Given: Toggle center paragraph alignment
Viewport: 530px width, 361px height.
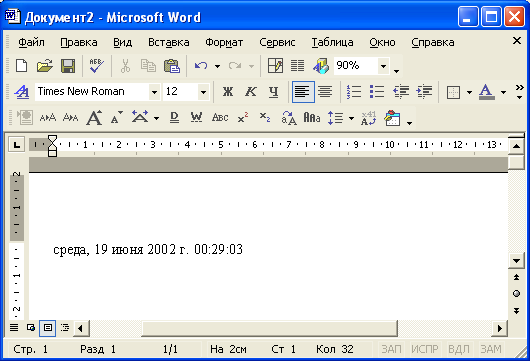Looking at the screenshot, I should coord(325,92).
